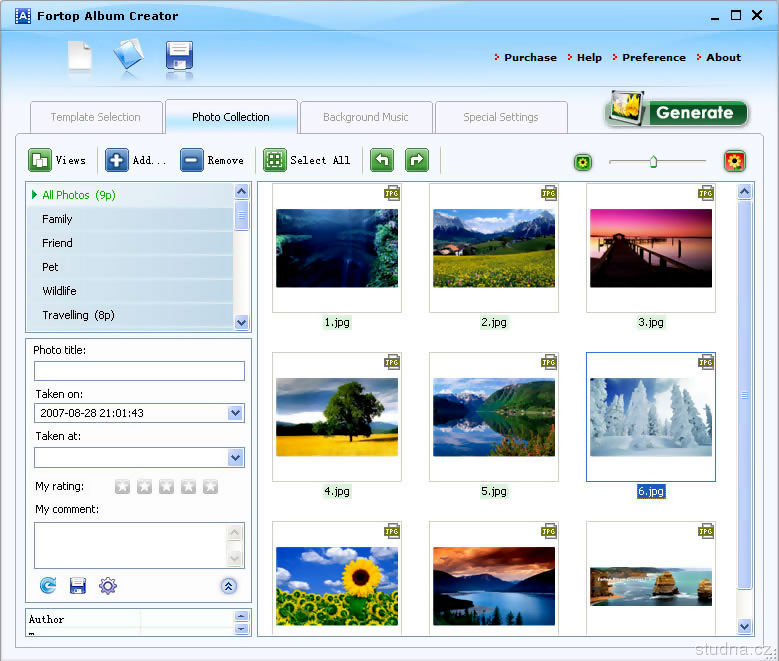
Task: Expand the Taken at dropdown
Action: (x=235, y=458)
